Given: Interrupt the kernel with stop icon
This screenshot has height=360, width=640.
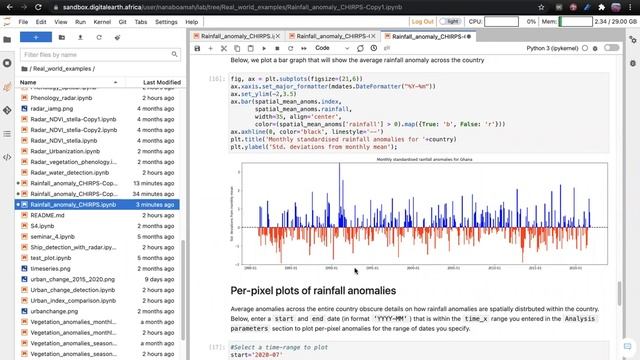Looking at the screenshot, I should point(277,48).
